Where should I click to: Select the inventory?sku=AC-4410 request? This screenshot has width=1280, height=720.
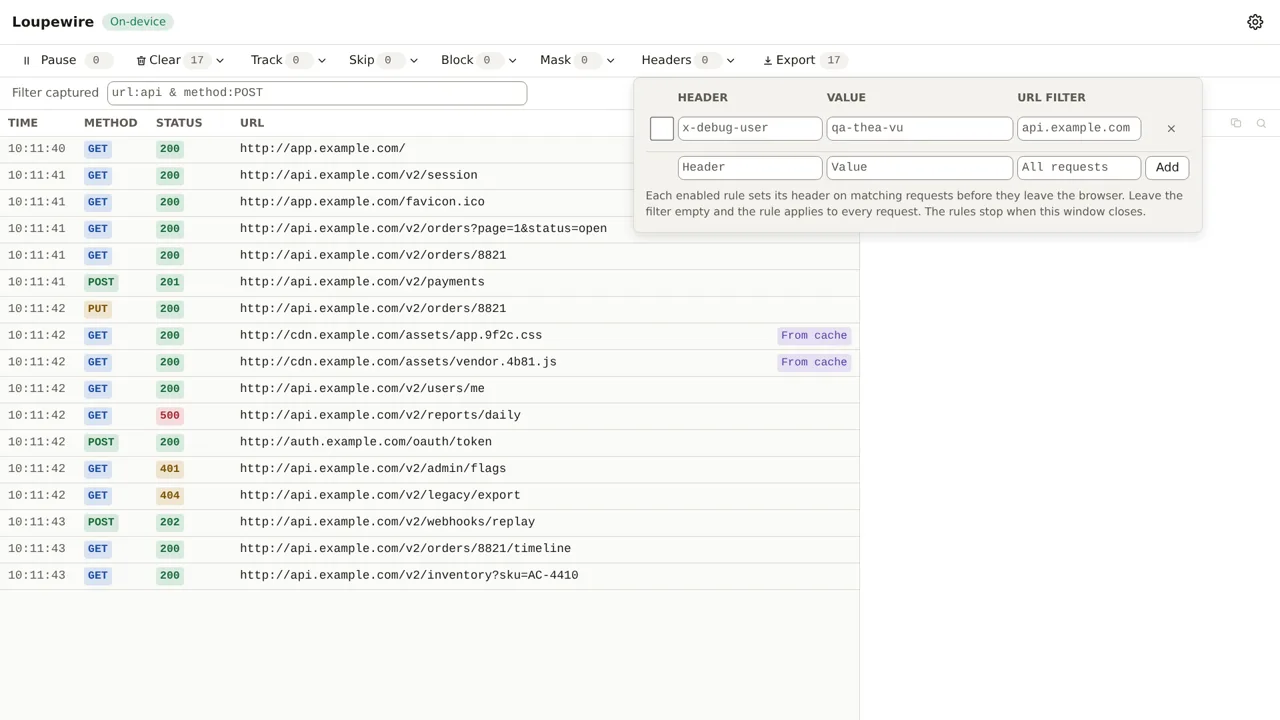coord(429,575)
